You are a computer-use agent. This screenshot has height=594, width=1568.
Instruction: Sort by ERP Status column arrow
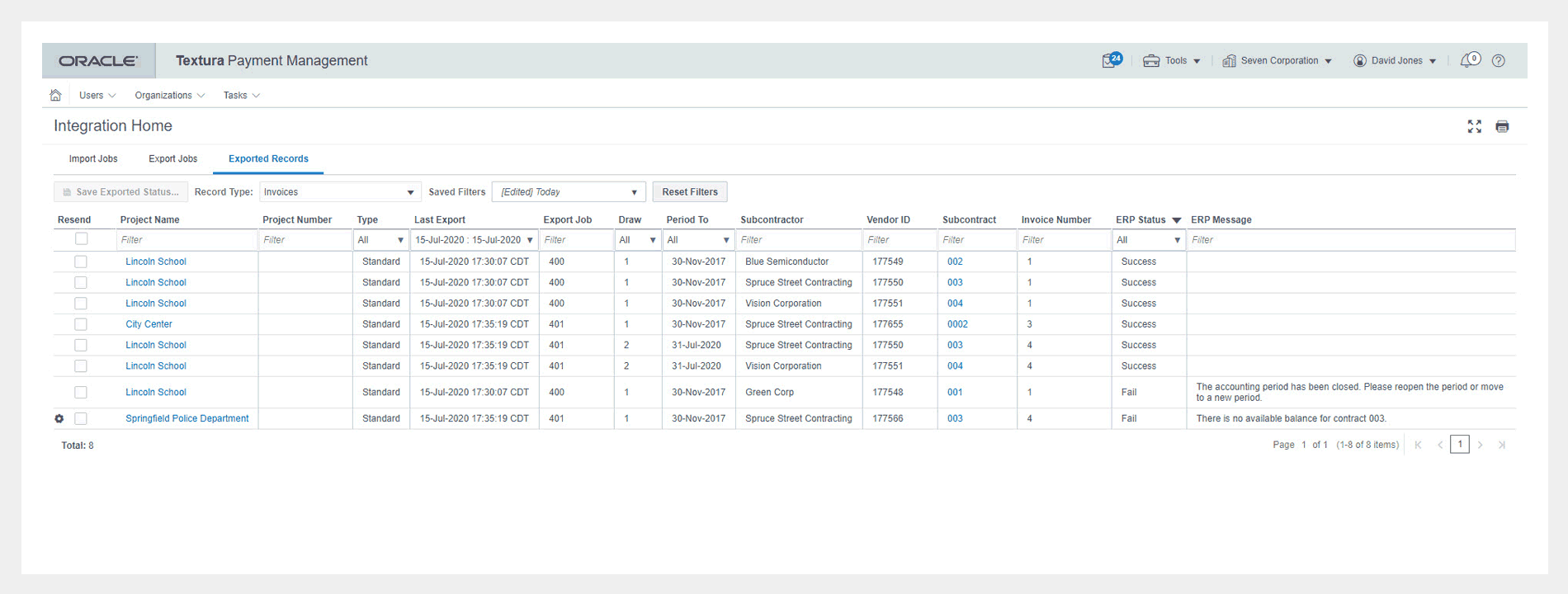click(x=1177, y=220)
